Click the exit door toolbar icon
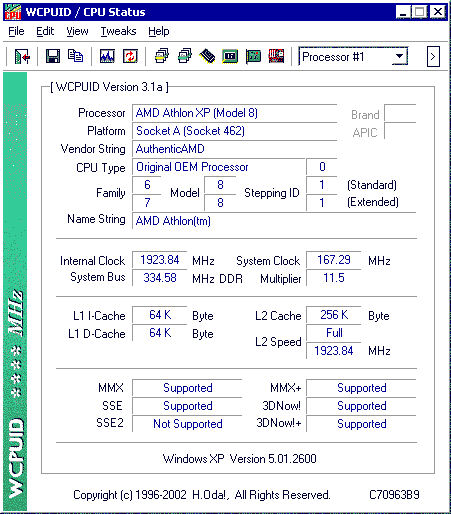Screen dimensions: 451x514 coord(22,56)
